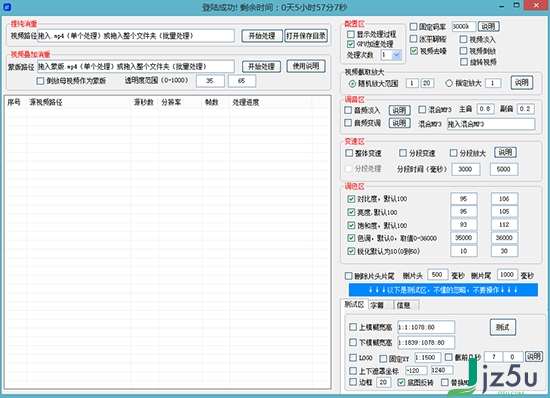Enable 水平翻转 checkbox

tap(414, 39)
